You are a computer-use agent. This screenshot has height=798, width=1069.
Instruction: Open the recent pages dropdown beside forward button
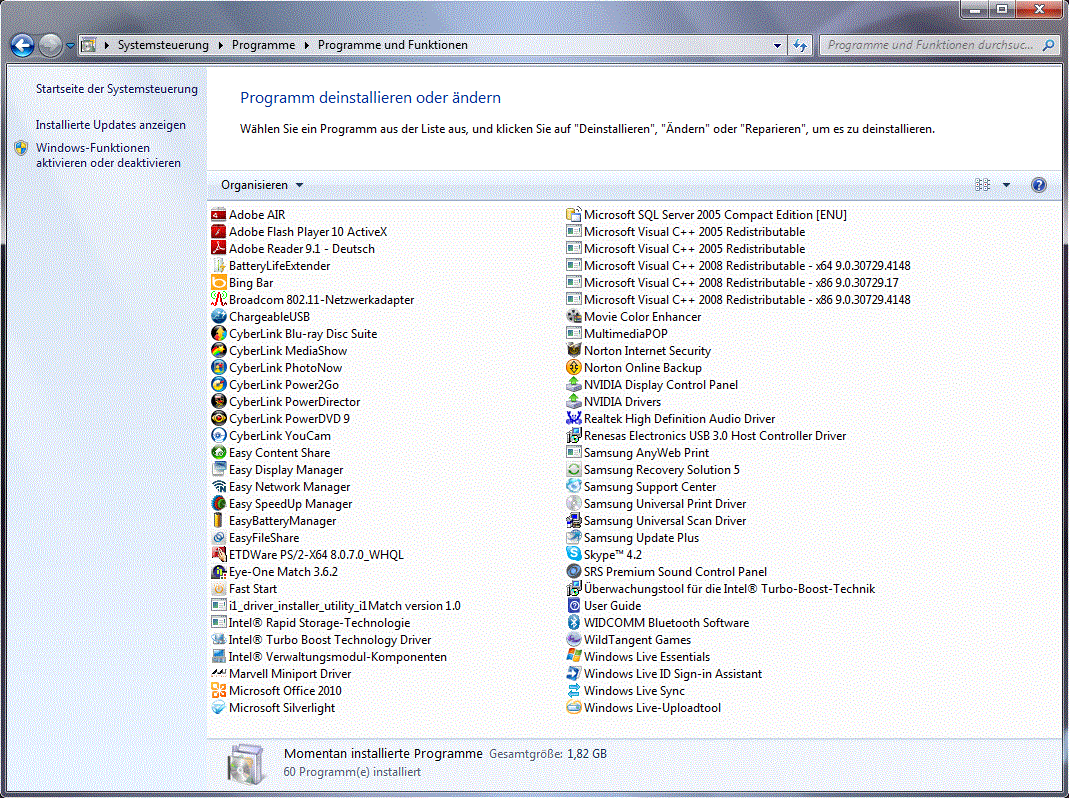pos(70,46)
